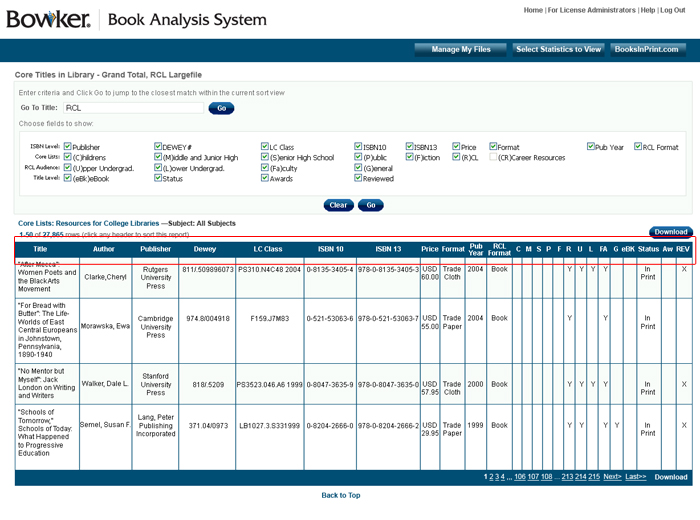700x520 pixels.
Task: Toggle the (F)iction checkbox
Action: tap(409, 157)
